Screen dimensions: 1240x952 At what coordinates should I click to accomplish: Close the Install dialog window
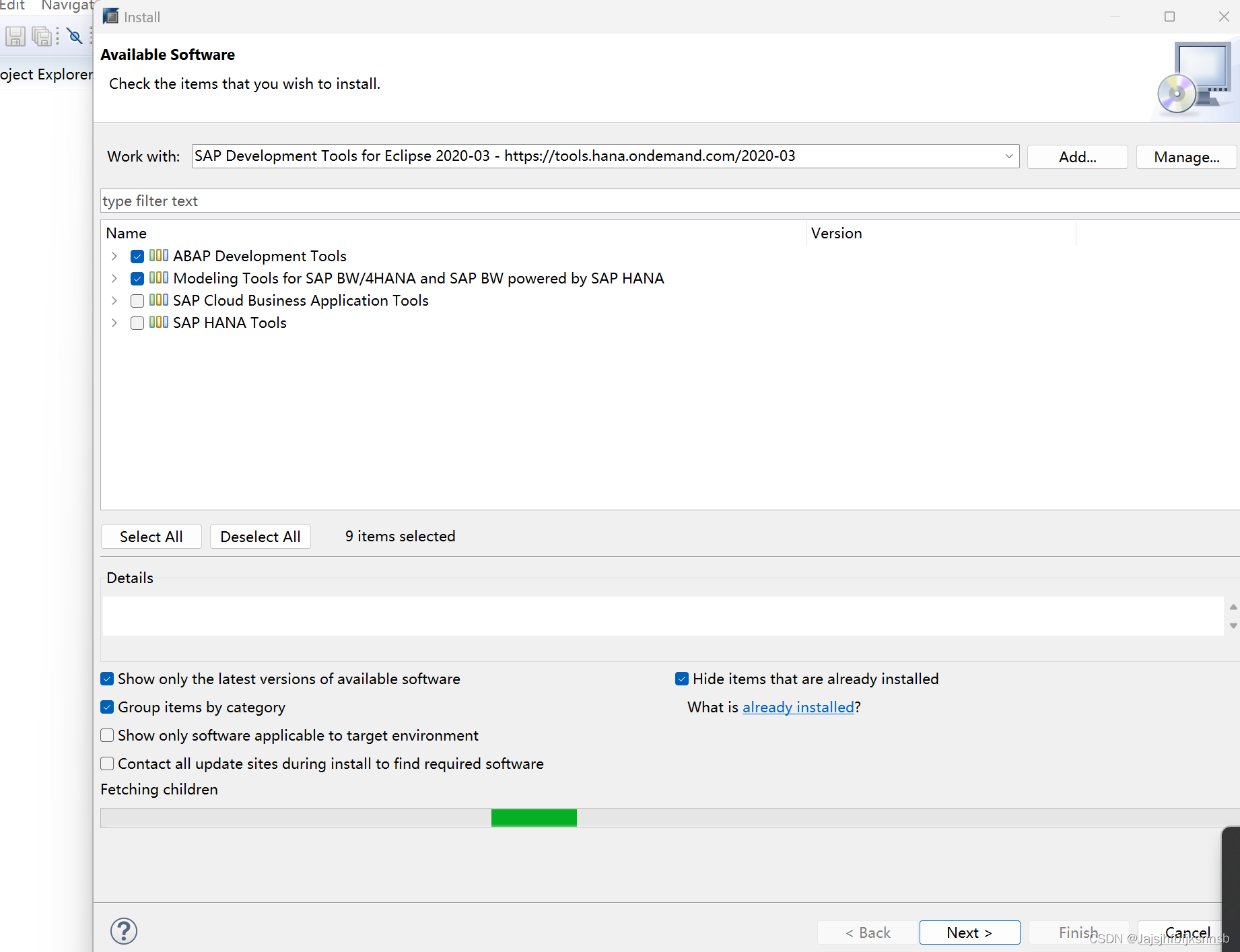click(x=1224, y=16)
